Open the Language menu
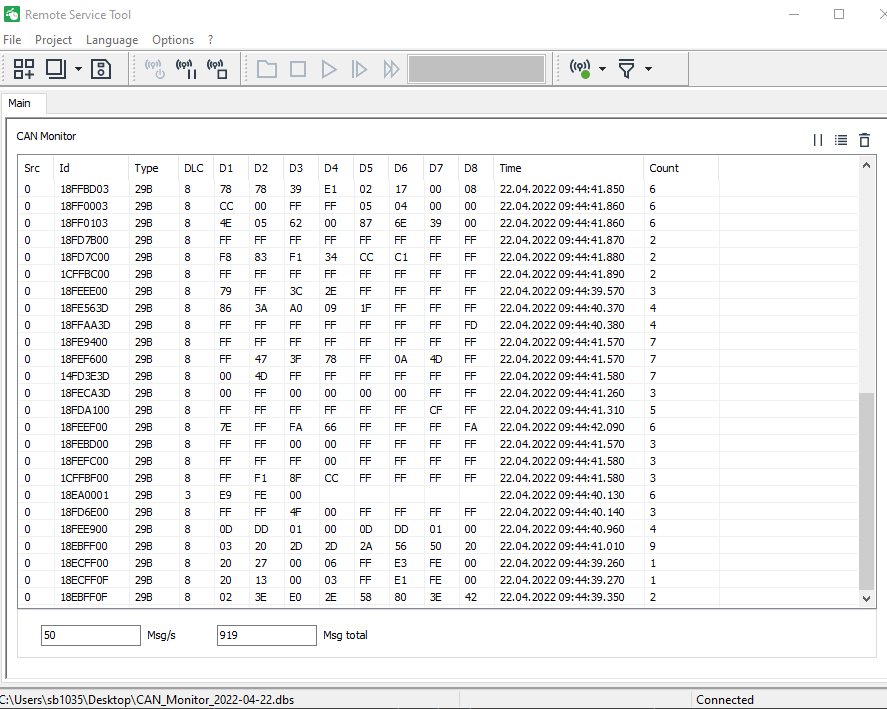This screenshot has height=709, width=887. [112, 40]
